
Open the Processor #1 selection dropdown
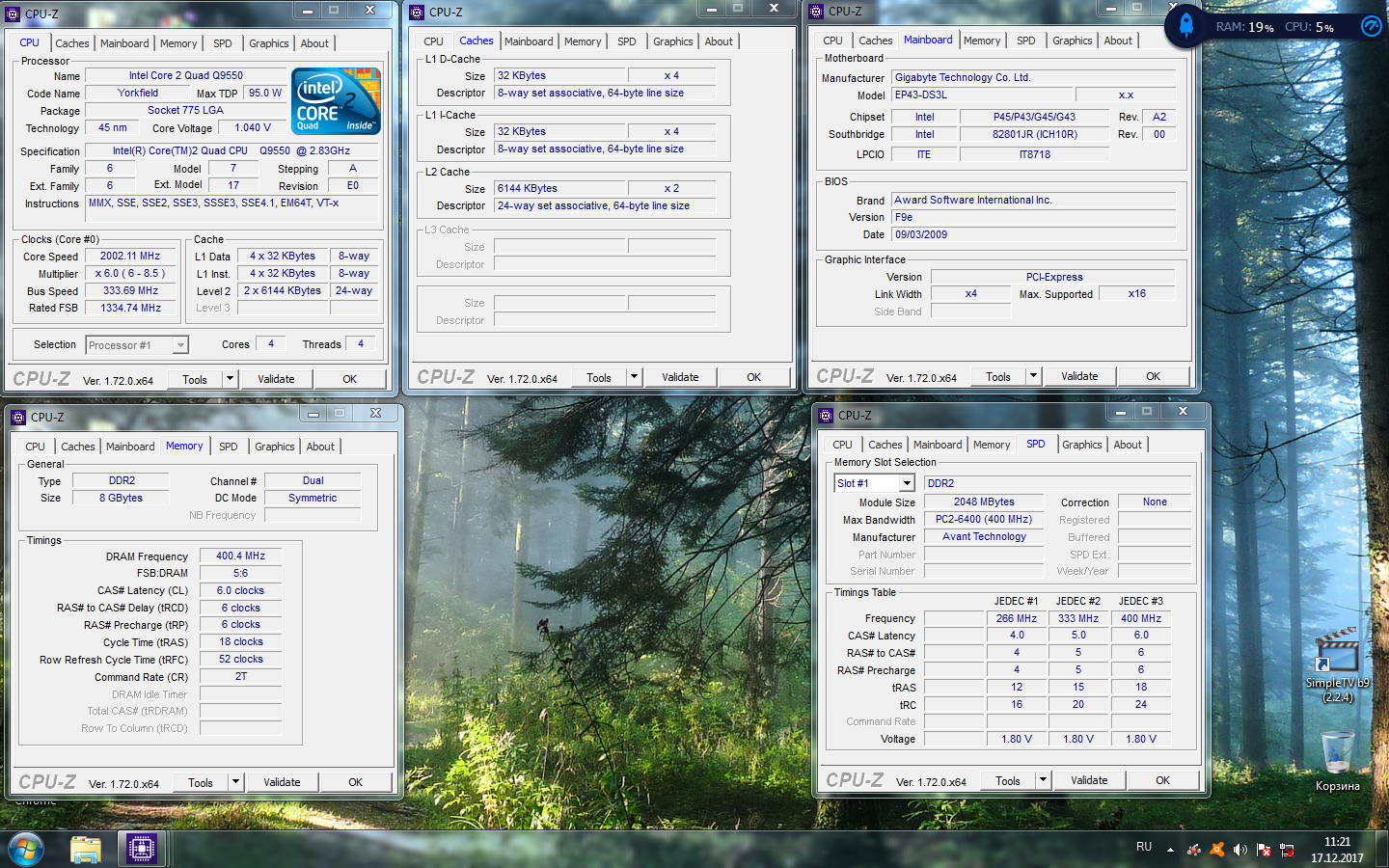tap(179, 345)
